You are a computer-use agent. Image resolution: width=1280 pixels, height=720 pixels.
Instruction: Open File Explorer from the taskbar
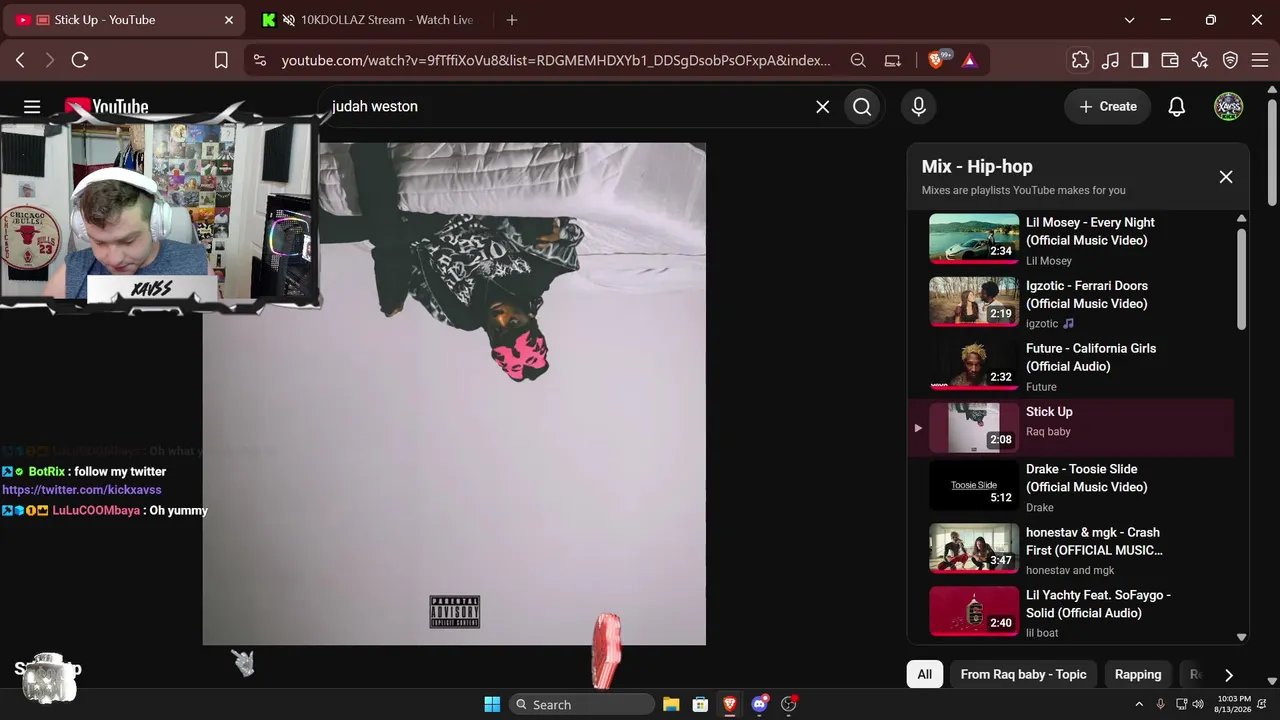point(671,704)
